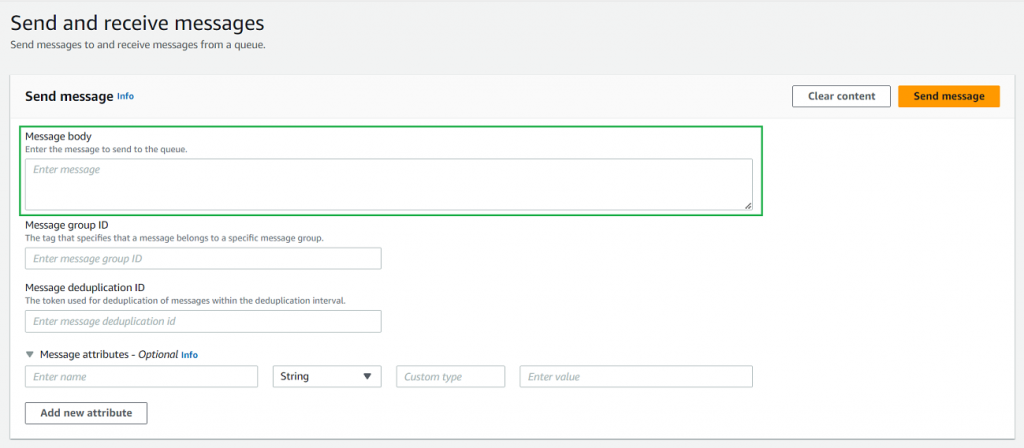Click the Custom type field

point(450,376)
